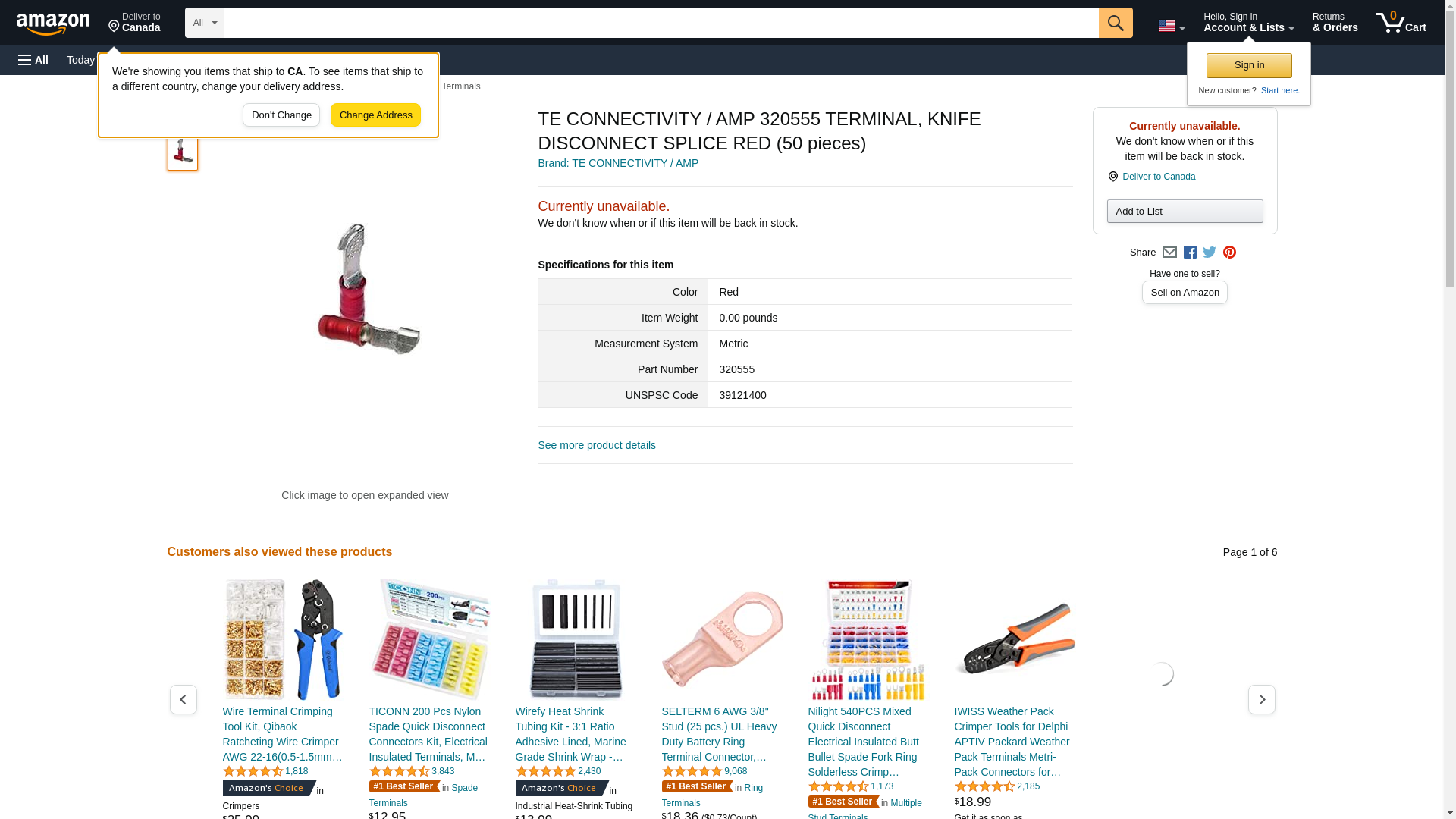Select the red terminal thumbnail image
This screenshot has height=819, width=1456.
tap(183, 152)
